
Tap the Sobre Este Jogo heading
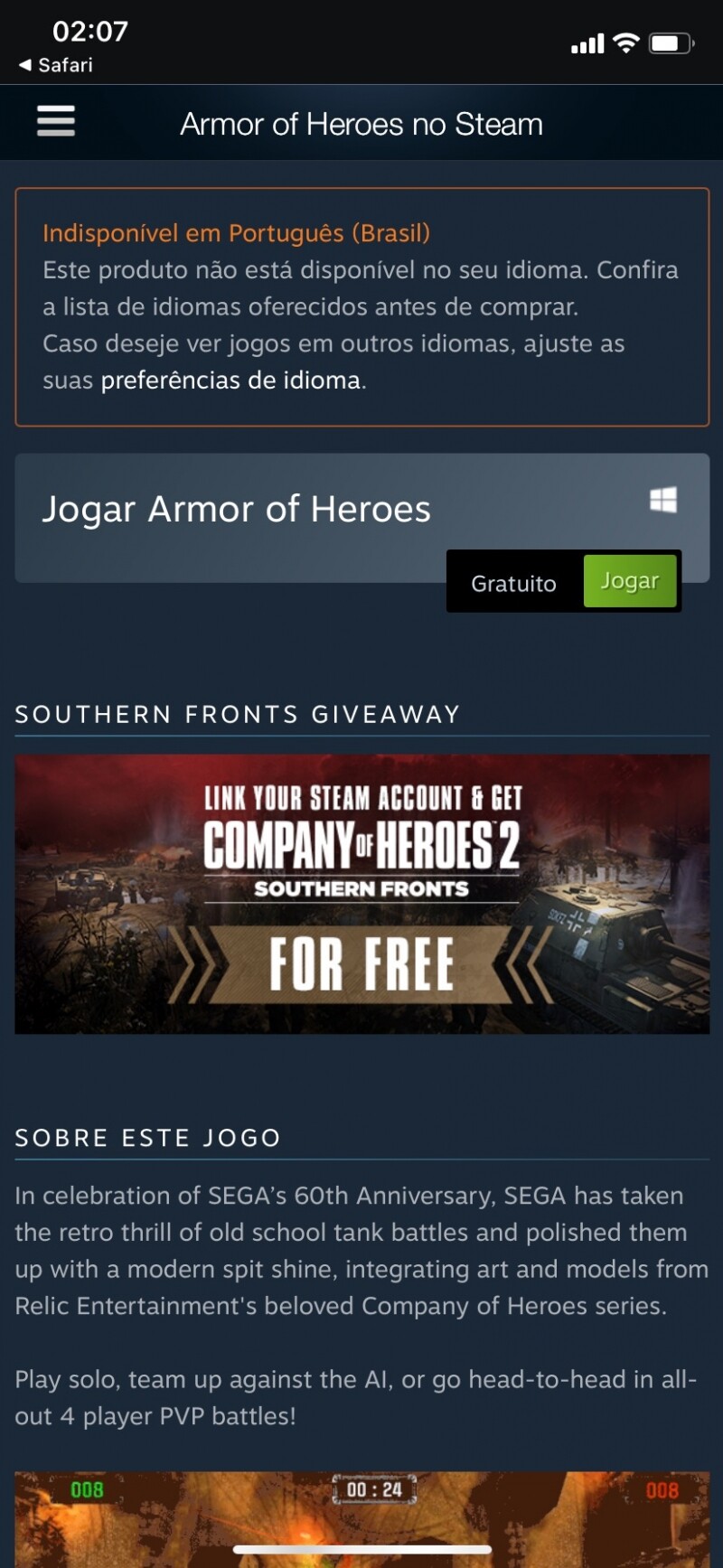coord(148,1137)
